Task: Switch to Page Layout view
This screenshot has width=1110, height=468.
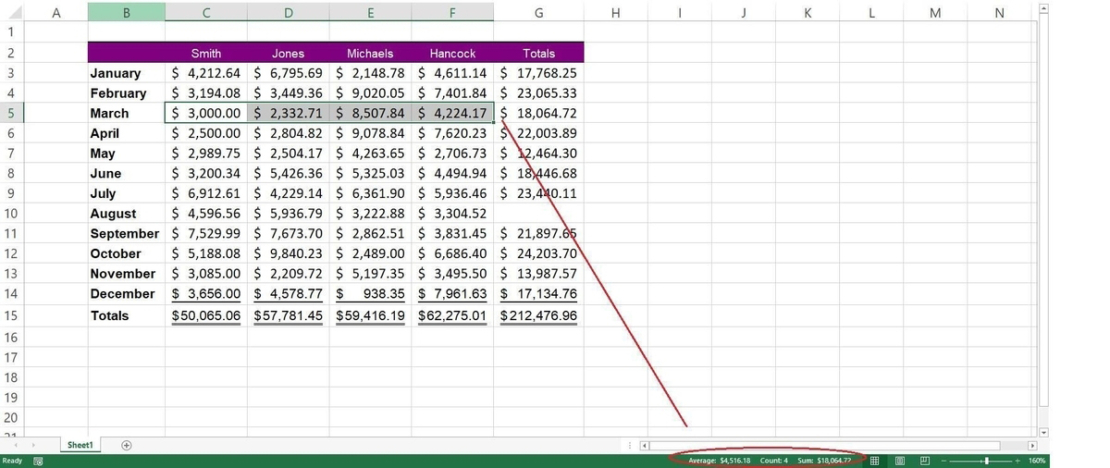Action: coord(900,461)
